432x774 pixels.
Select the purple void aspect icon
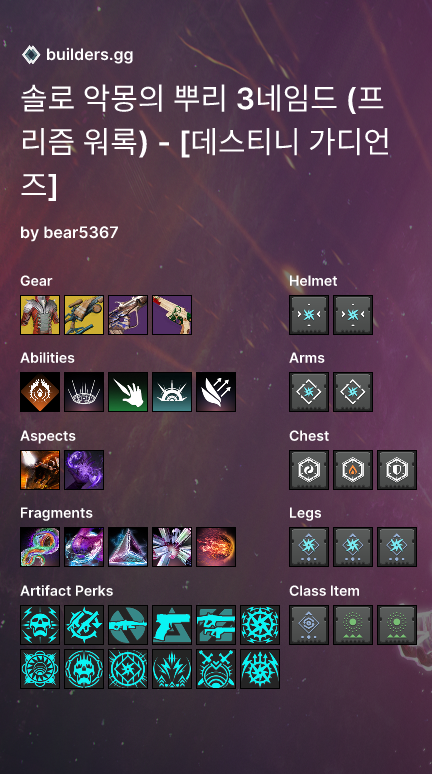coord(84,470)
